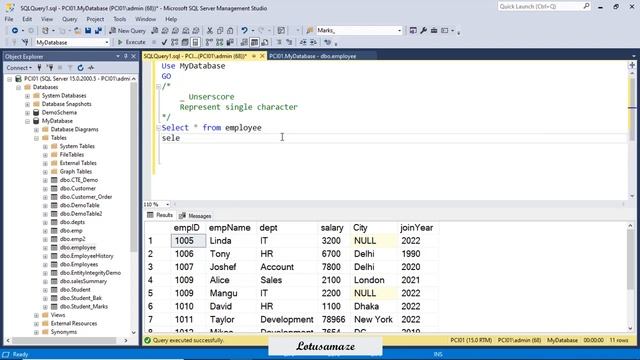Open the File menu
The image size is (640, 360).
point(9,19)
